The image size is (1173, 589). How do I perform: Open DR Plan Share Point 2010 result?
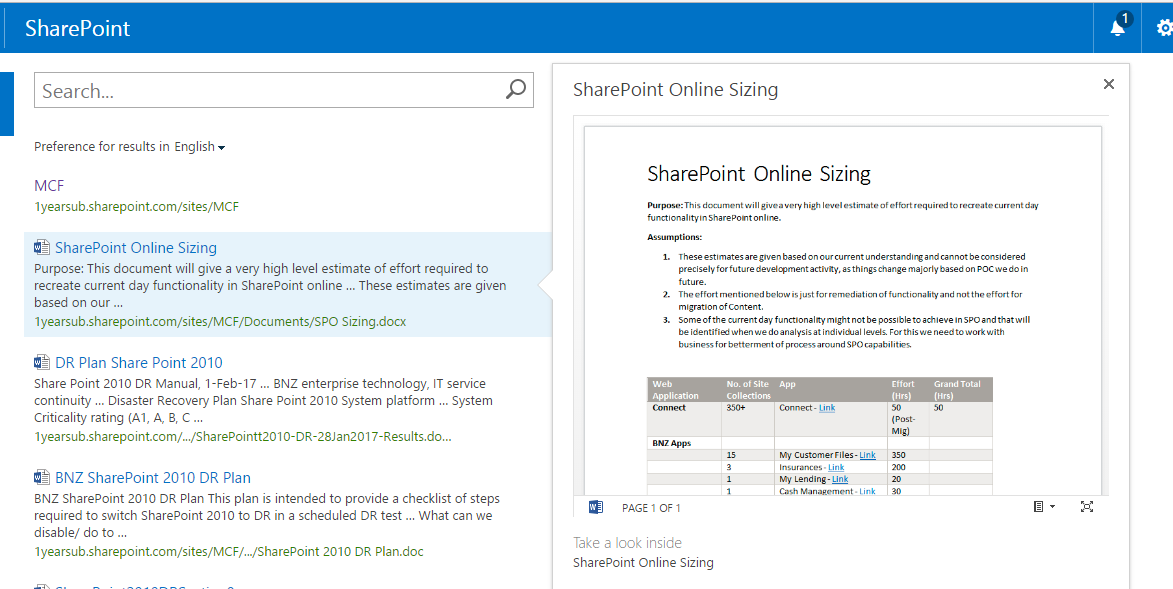(x=139, y=362)
